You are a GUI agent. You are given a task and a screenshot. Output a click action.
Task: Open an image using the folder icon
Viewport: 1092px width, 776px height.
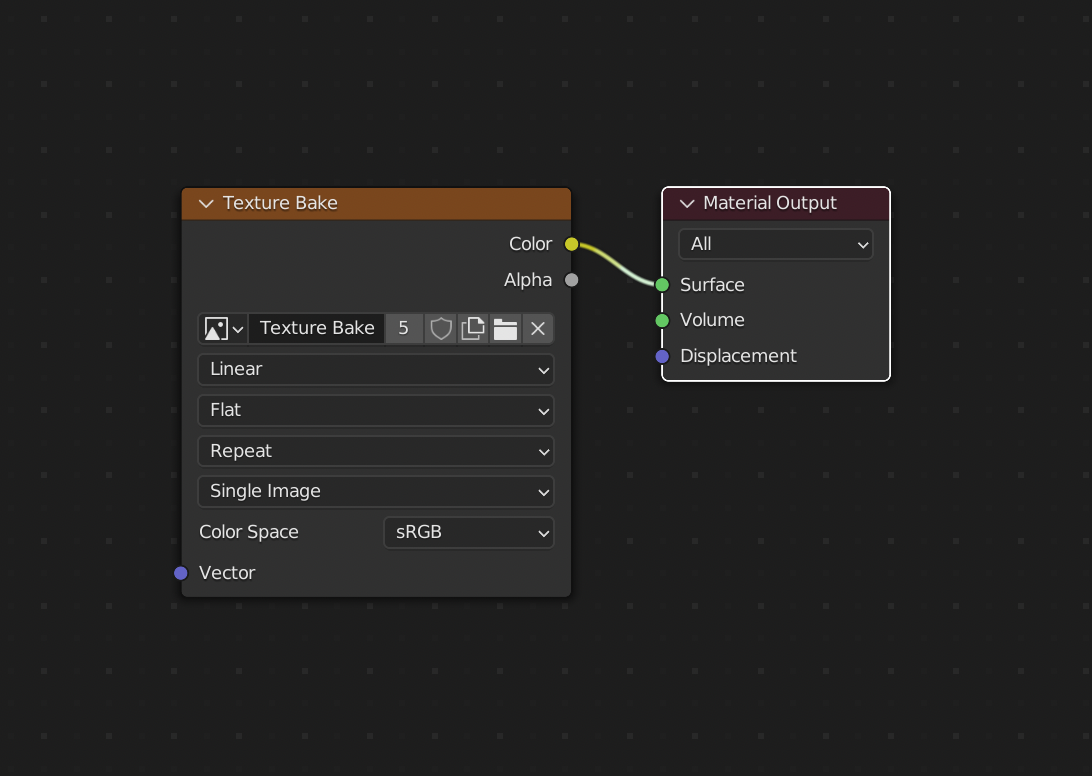(x=505, y=328)
